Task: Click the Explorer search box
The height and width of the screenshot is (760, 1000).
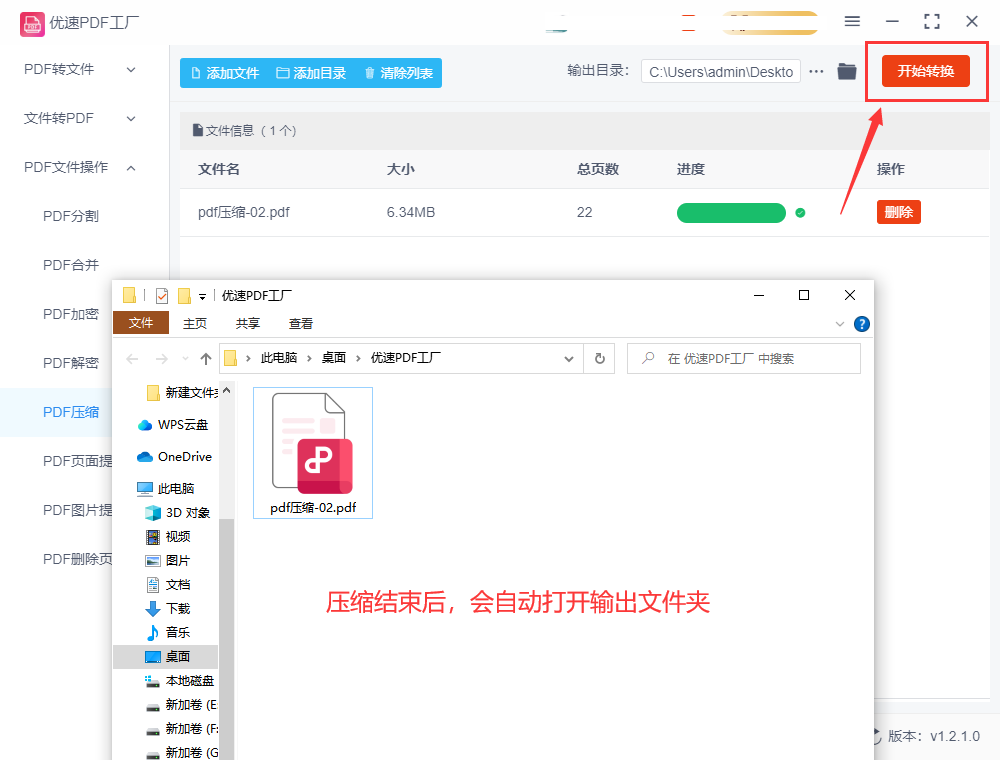Action: [x=744, y=358]
